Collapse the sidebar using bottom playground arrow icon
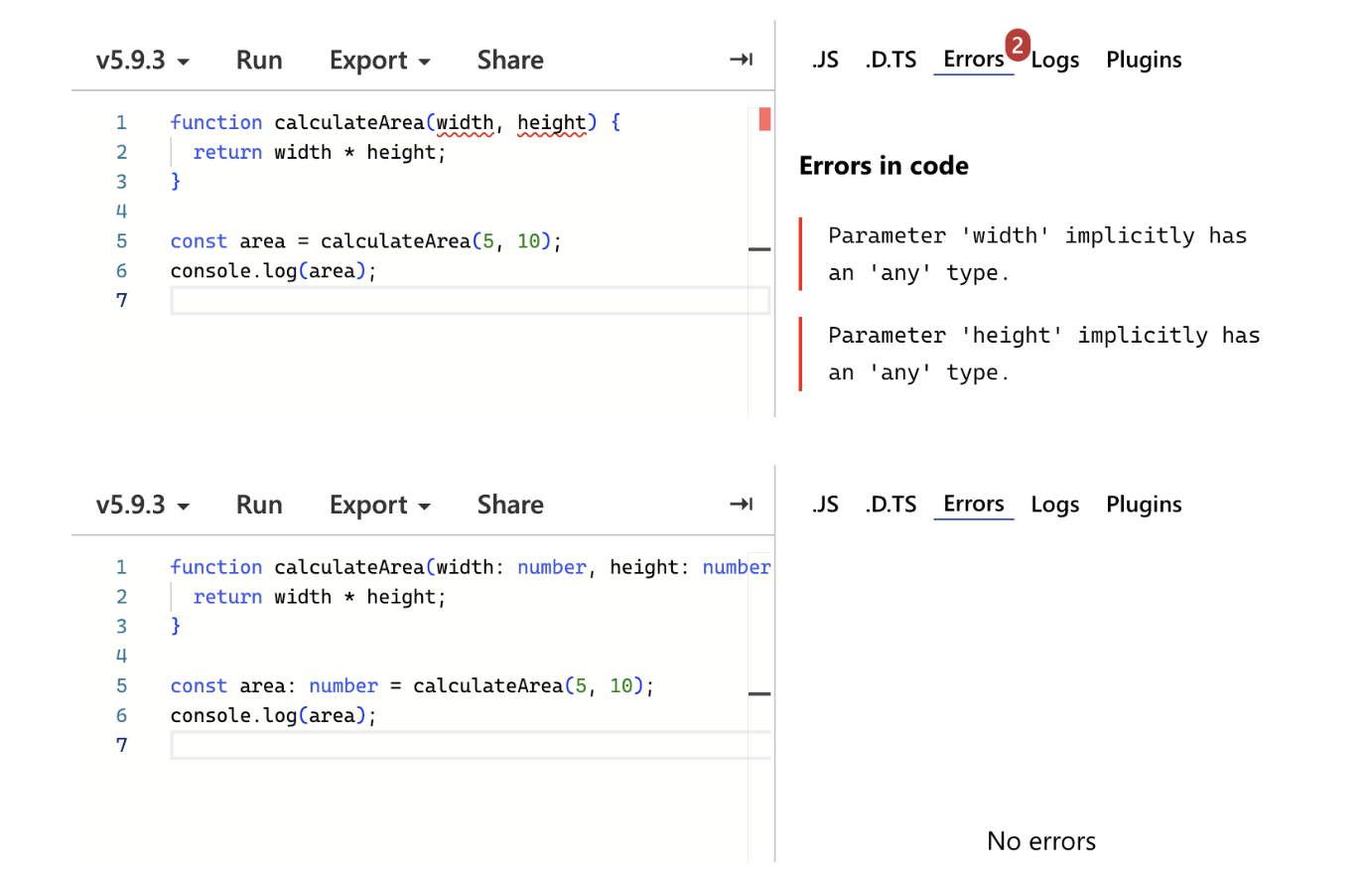1372x878 pixels. click(741, 505)
